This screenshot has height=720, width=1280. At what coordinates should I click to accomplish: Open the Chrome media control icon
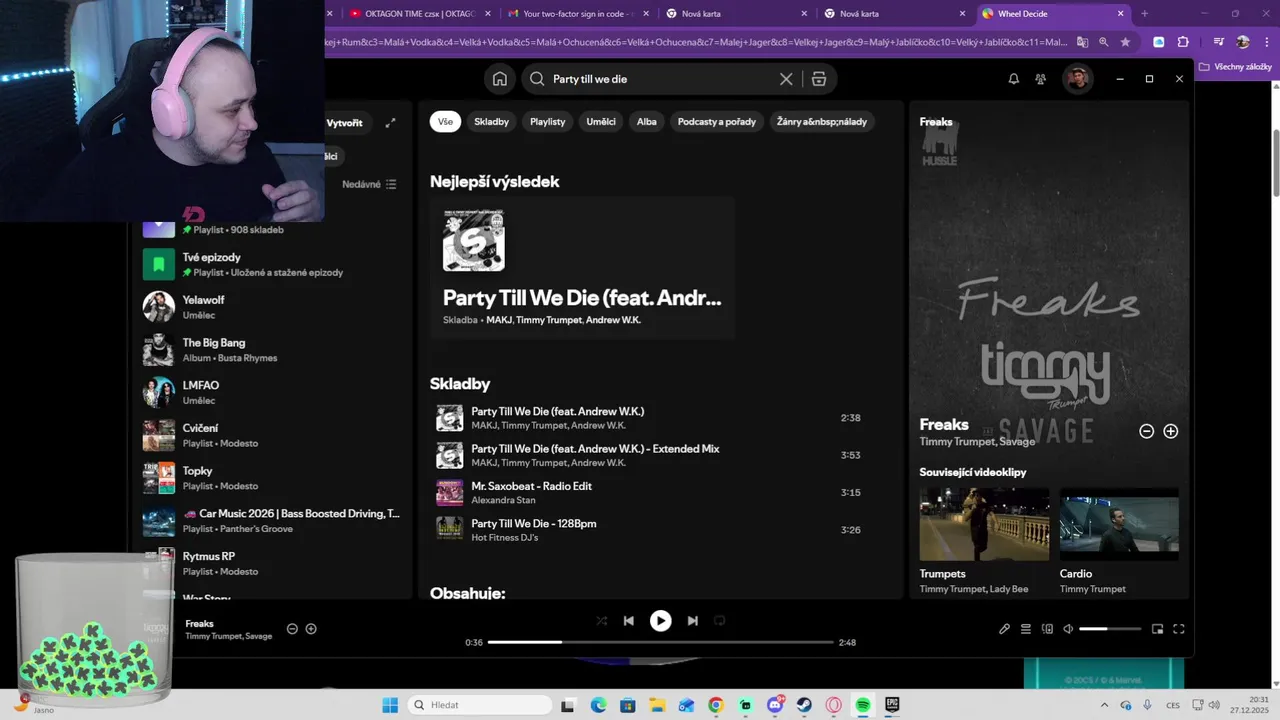click(x=1218, y=42)
